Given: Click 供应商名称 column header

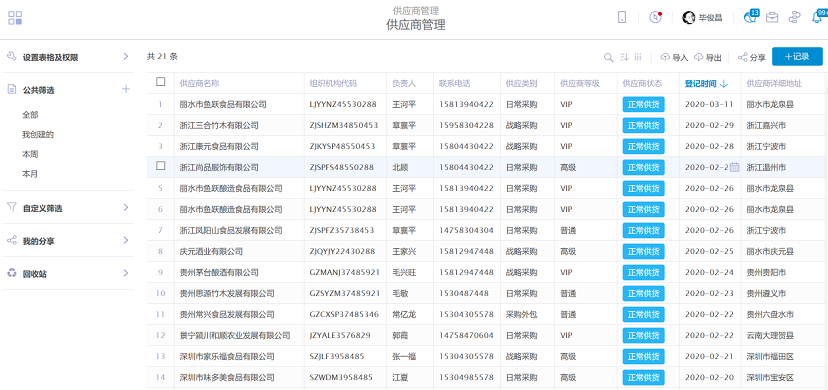Looking at the screenshot, I should click(x=200, y=83).
